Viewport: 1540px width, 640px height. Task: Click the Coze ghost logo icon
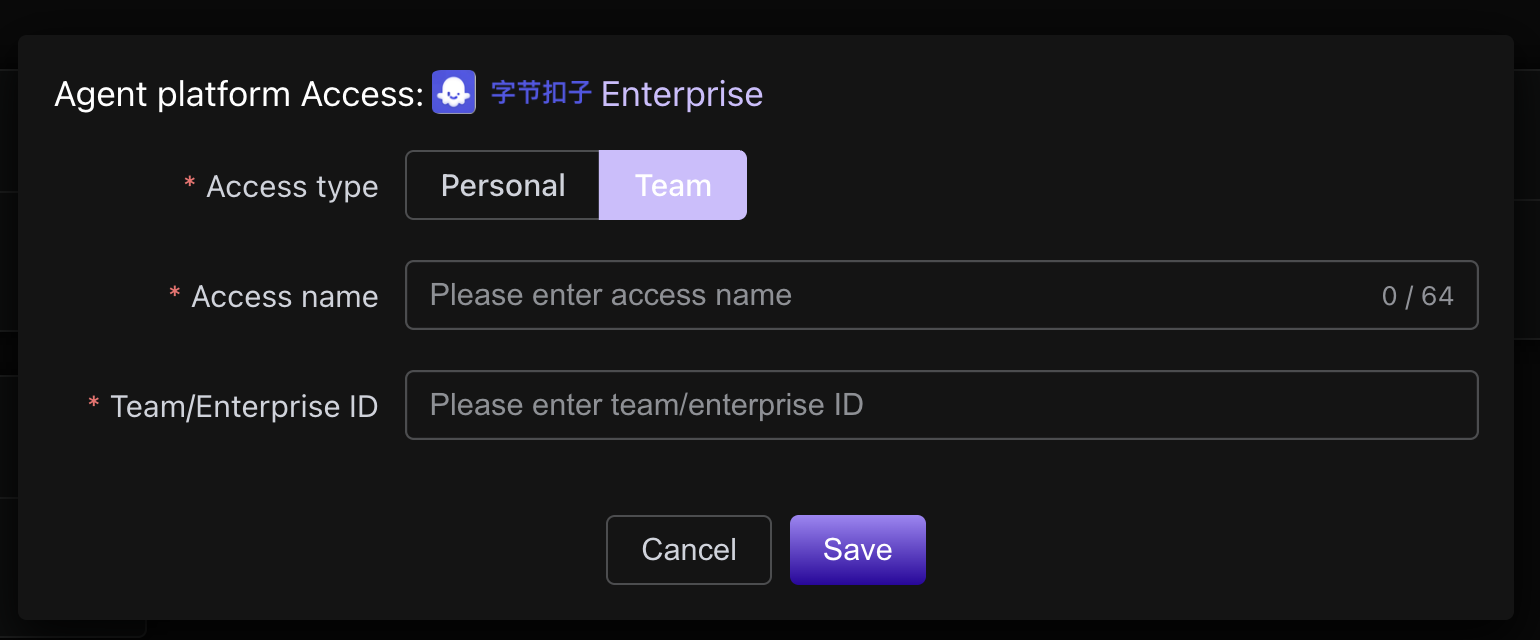(453, 92)
